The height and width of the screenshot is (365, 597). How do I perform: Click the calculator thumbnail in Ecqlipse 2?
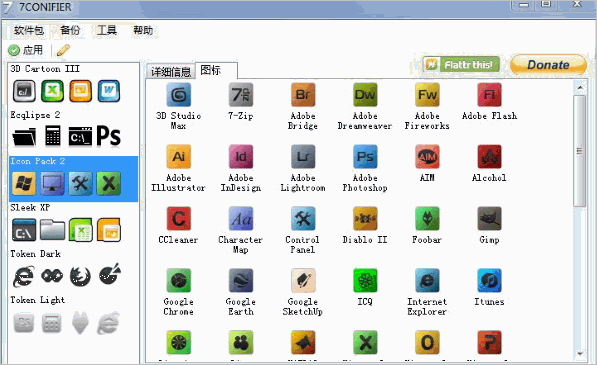(53, 136)
